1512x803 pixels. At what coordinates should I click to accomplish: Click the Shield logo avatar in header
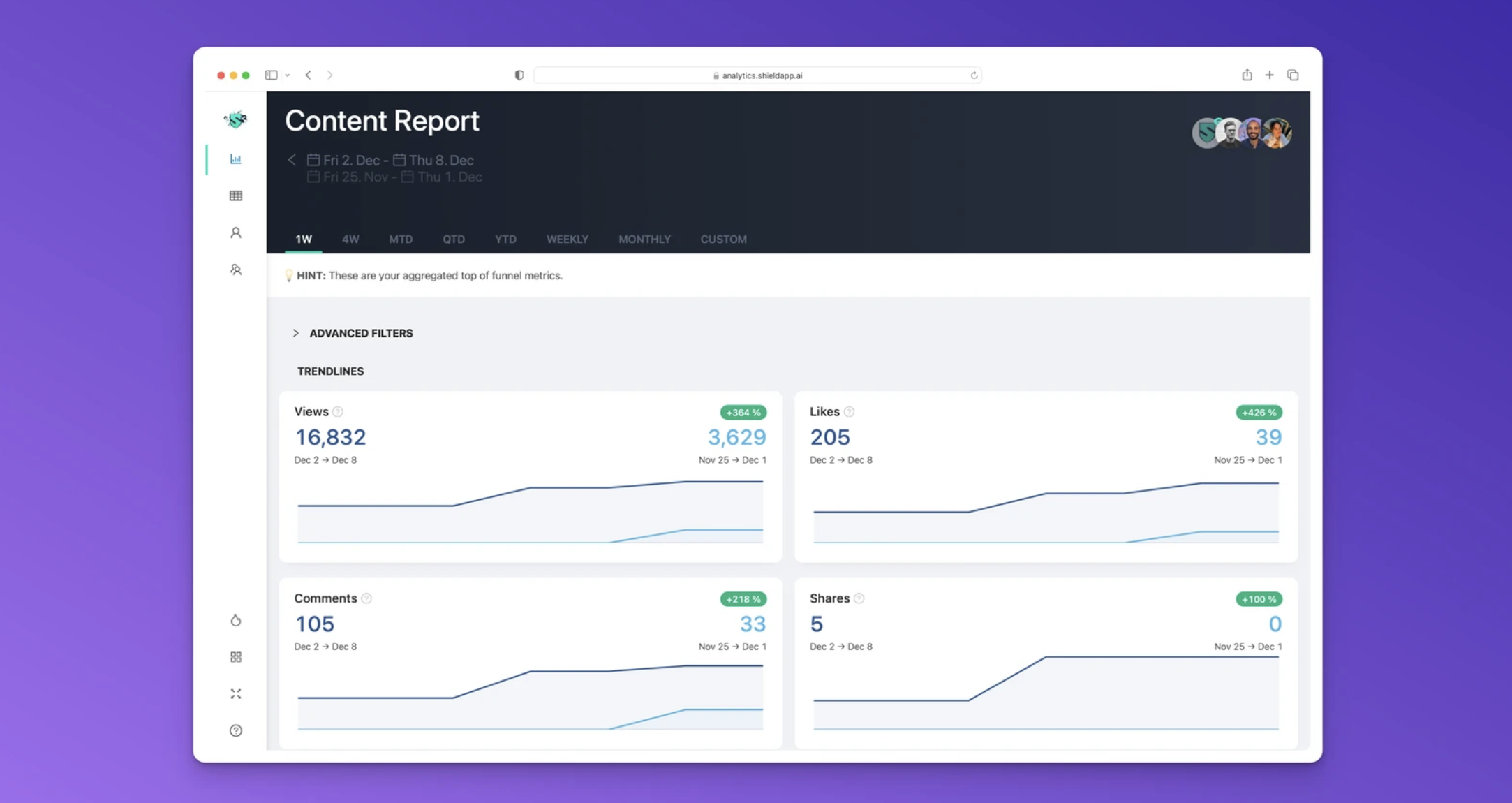pos(1206,133)
